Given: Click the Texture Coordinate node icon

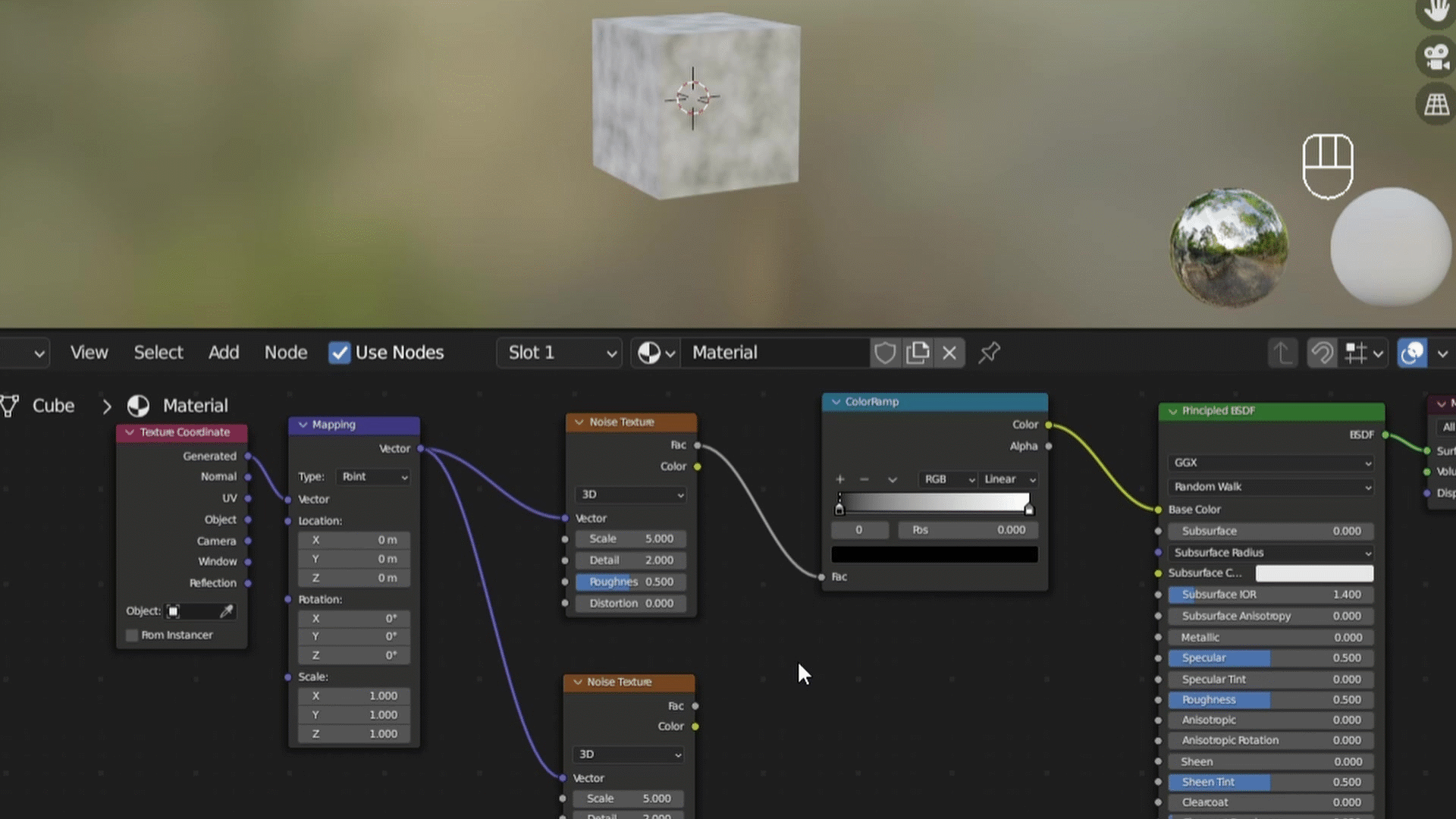Looking at the screenshot, I should 129,432.
